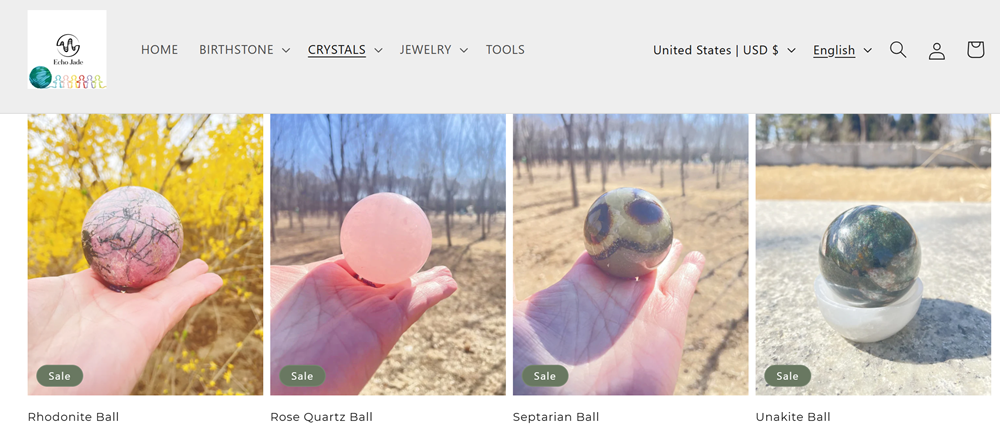Viewport: 1000px width, 434px height.
Task: Open the shopping cart icon
Action: click(x=975, y=50)
